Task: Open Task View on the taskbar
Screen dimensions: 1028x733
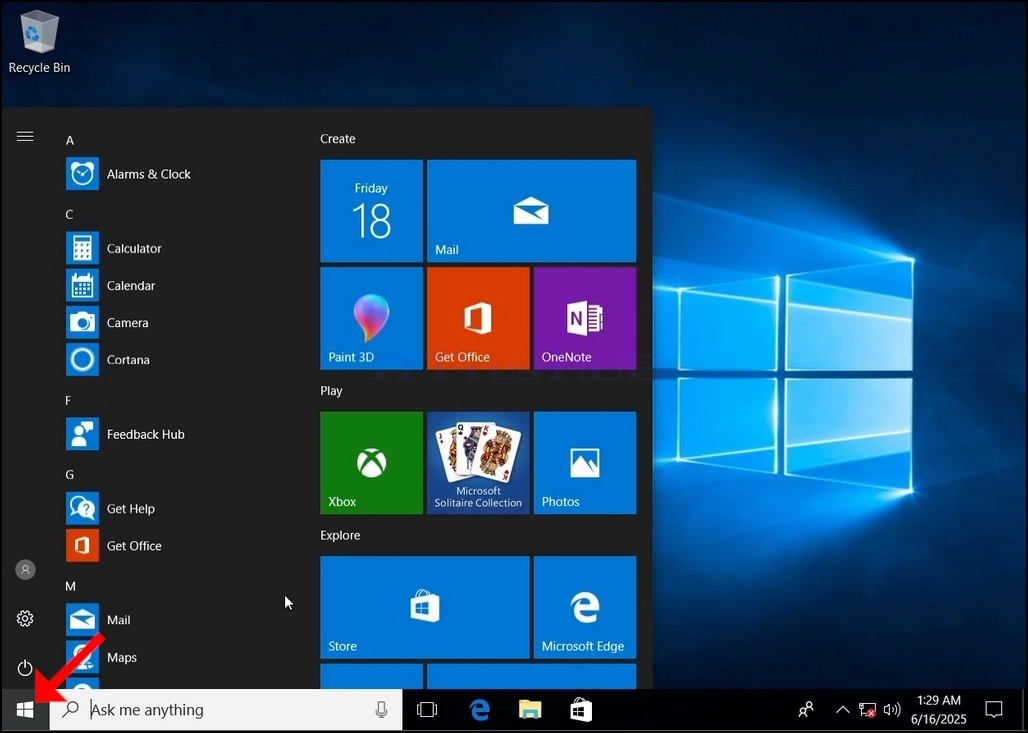Action: click(x=427, y=709)
